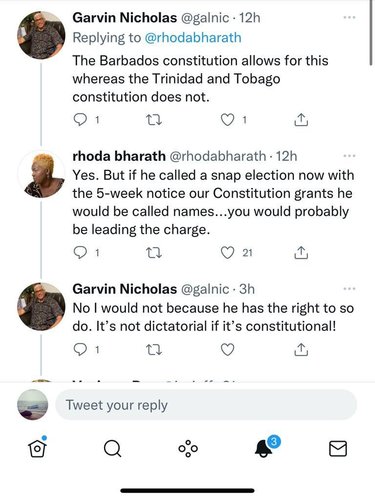Like the Barbados constitution tweet
Viewport: 375px width, 500px height.
click(x=228, y=120)
